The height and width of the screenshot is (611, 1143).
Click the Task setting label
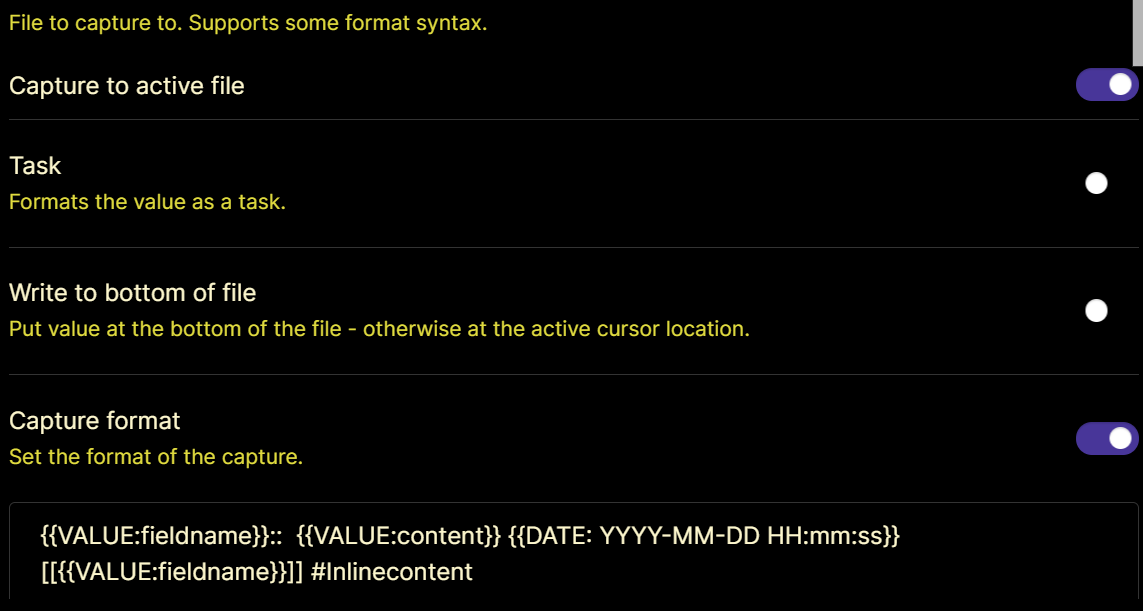coord(34,166)
